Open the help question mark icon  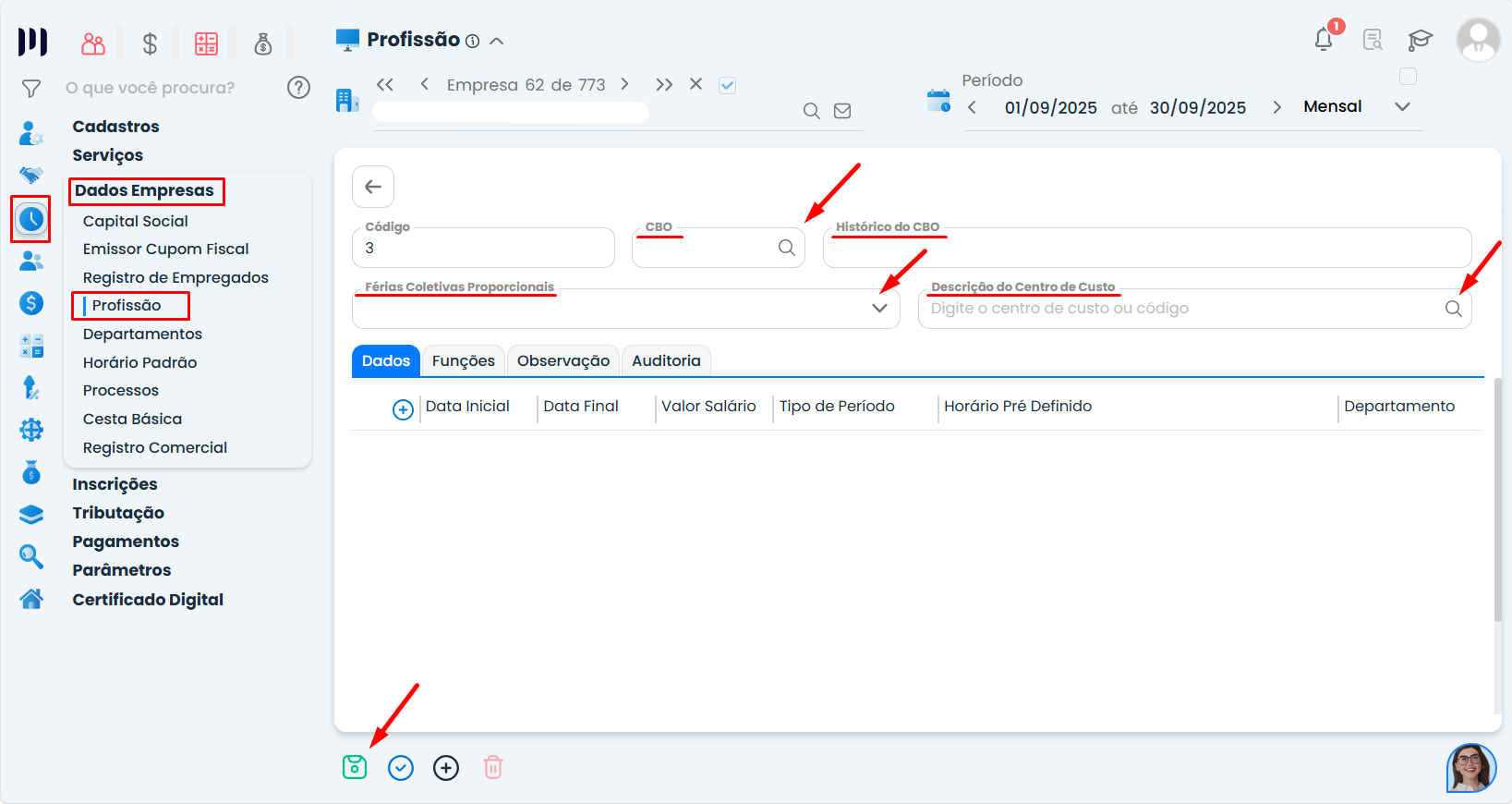[298, 88]
